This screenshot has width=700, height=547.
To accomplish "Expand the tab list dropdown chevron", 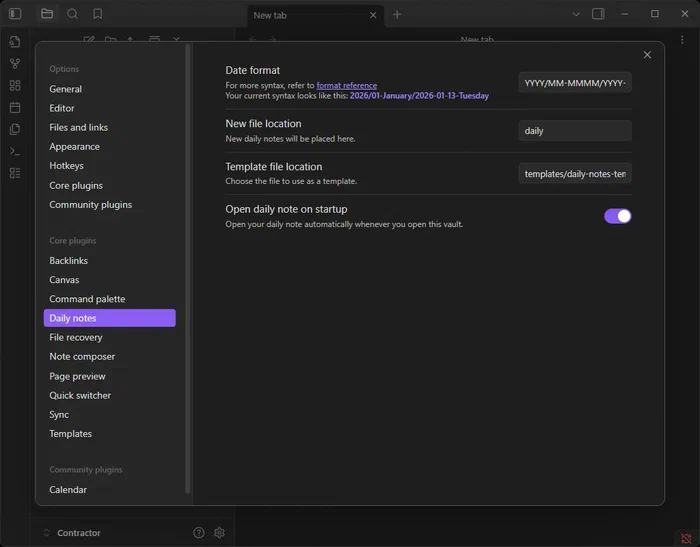I will 576,14.
